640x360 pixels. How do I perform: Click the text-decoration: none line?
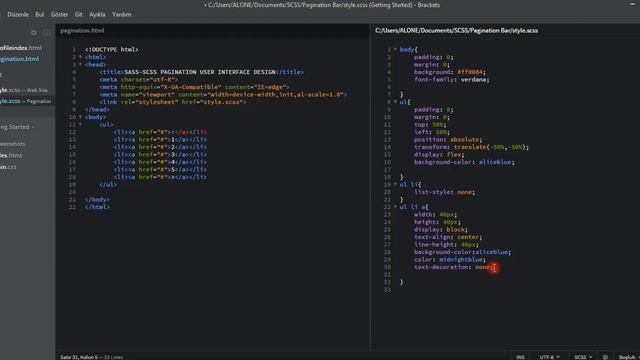click(x=453, y=267)
